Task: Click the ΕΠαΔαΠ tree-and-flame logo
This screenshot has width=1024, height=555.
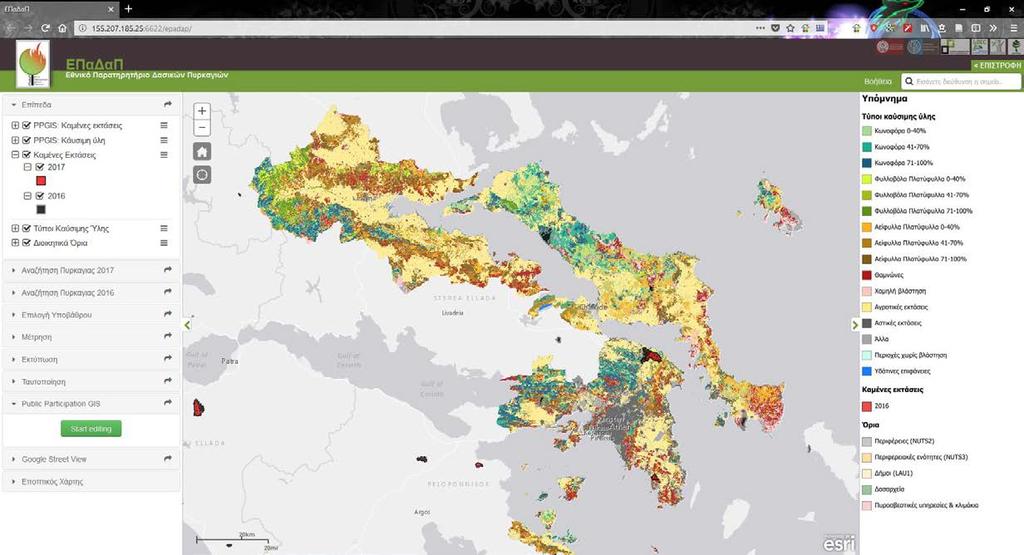Action: (33, 63)
